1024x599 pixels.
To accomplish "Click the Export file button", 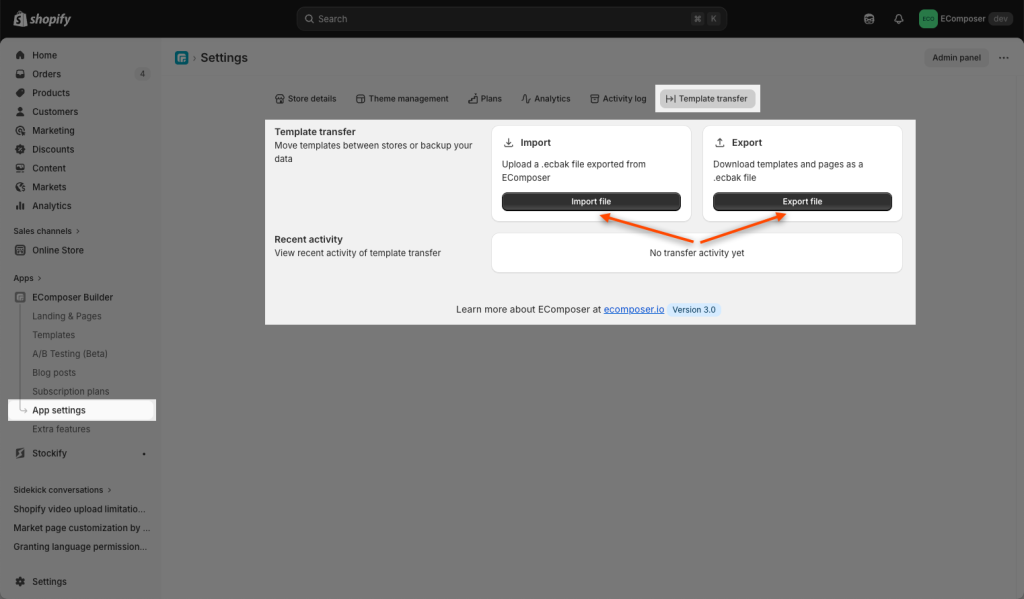I will click(x=802, y=202).
